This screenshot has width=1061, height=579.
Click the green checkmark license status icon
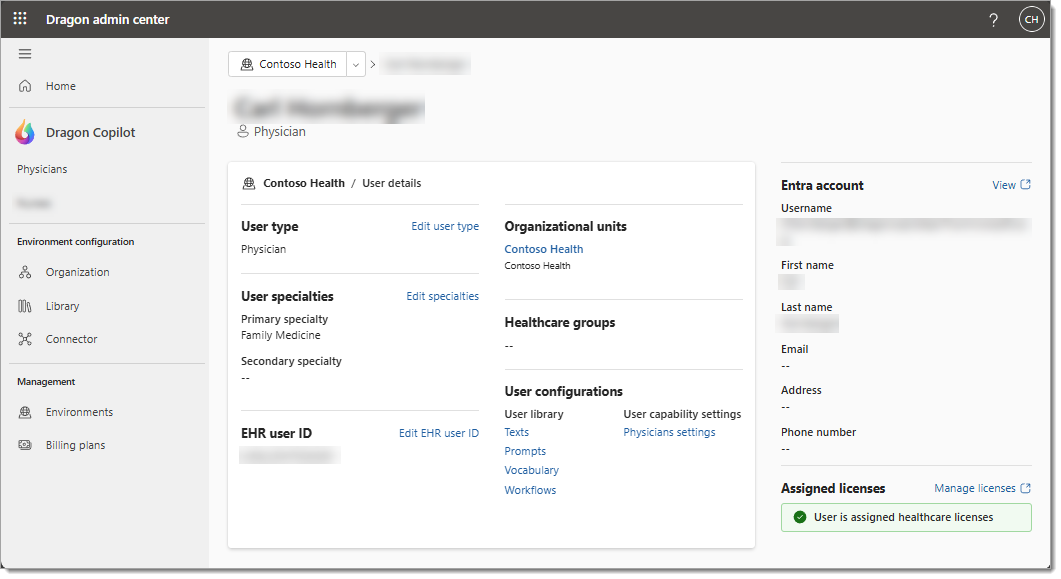coord(800,517)
